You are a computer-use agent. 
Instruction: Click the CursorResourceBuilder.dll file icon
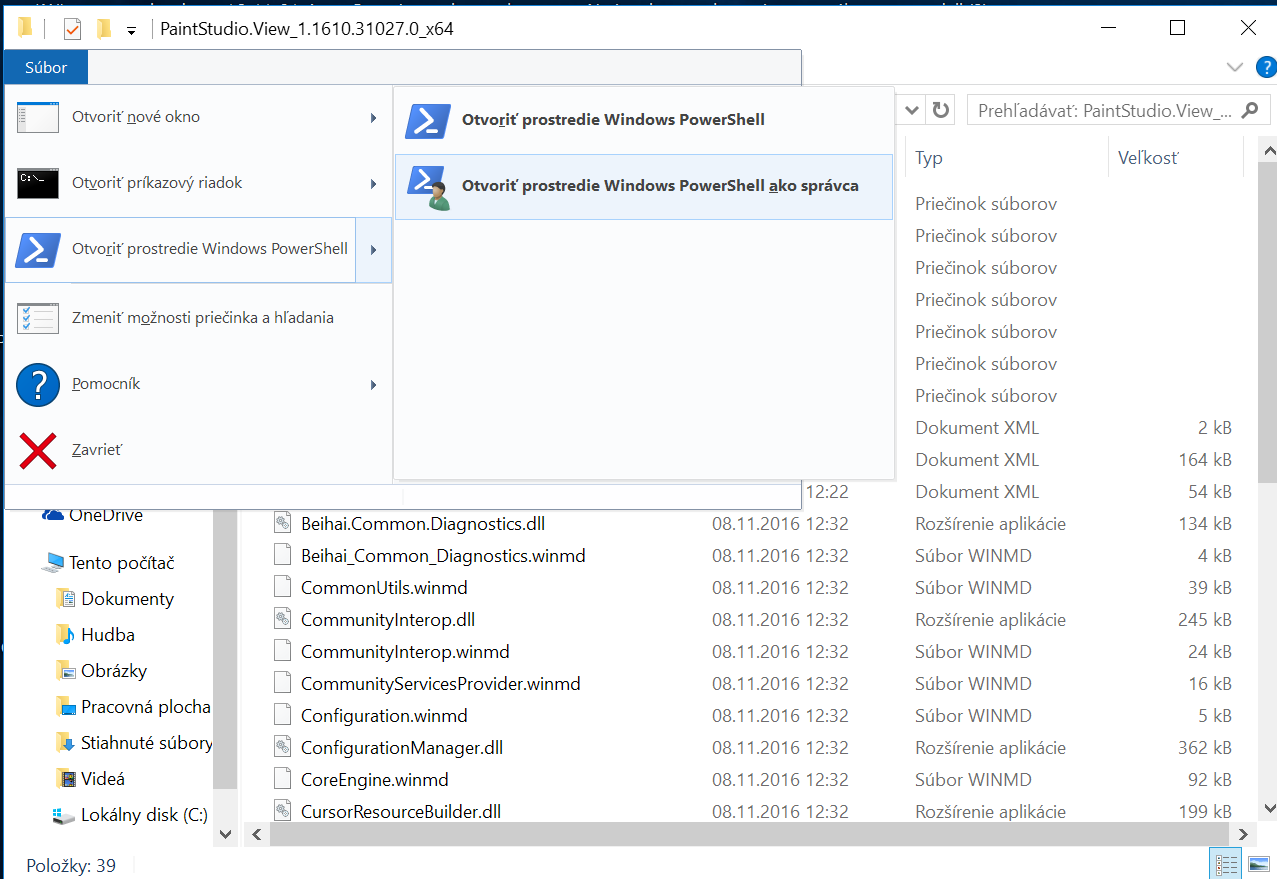click(282, 811)
